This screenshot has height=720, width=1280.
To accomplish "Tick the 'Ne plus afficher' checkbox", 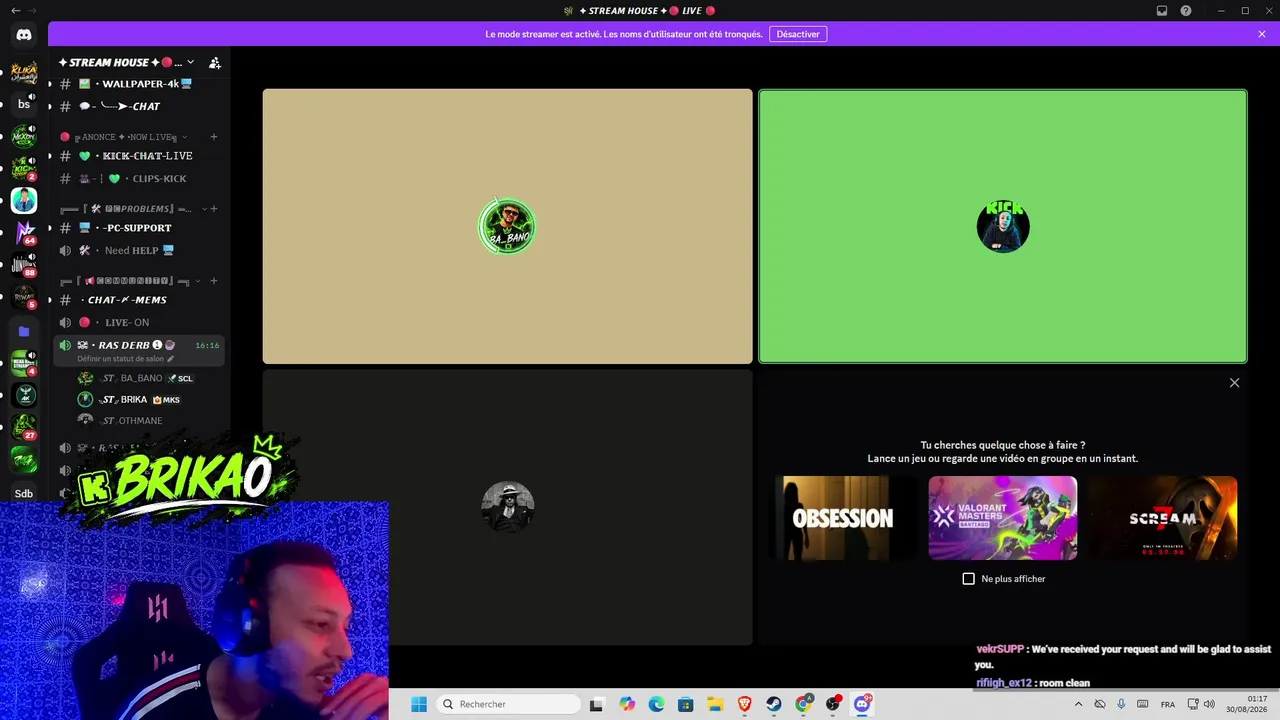I will 968,579.
